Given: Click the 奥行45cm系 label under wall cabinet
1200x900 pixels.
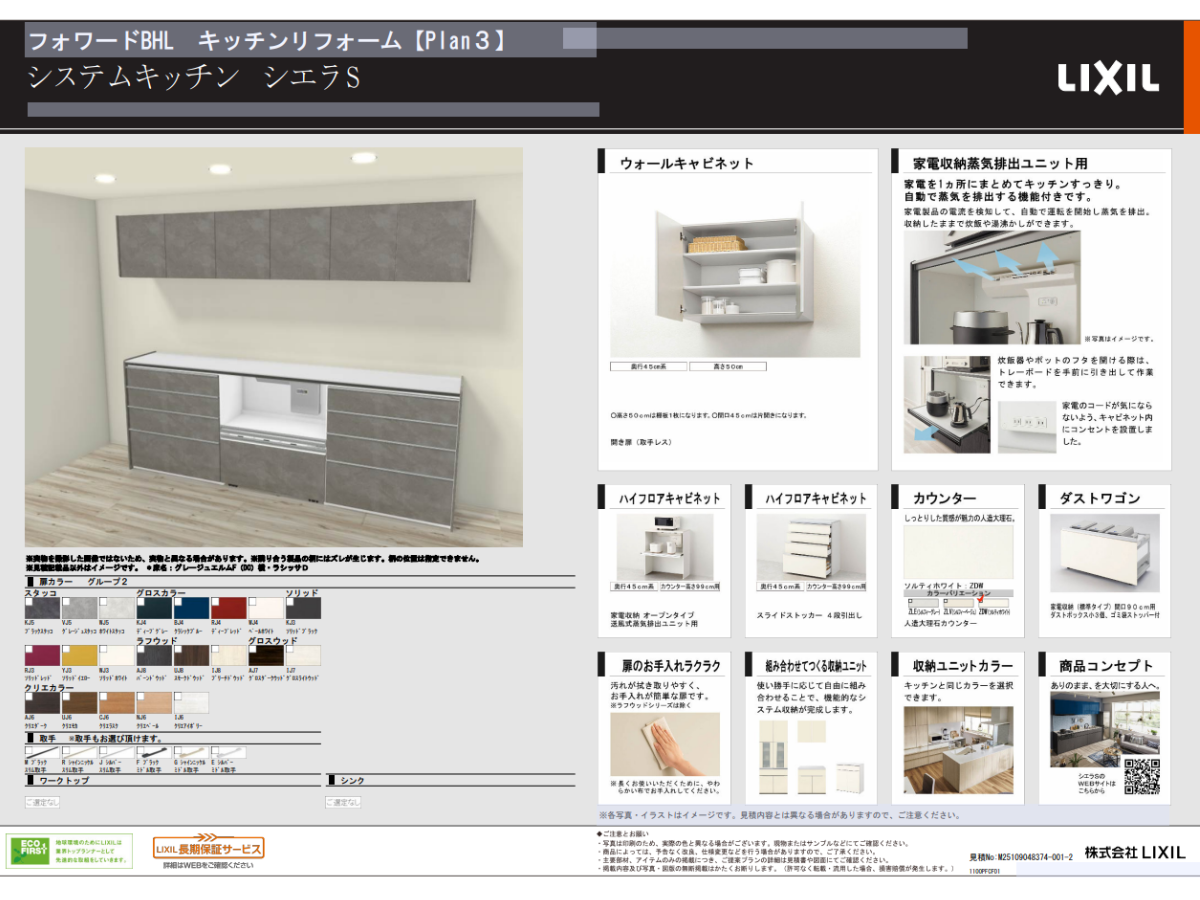Looking at the screenshot, I should tap(647, 367).
